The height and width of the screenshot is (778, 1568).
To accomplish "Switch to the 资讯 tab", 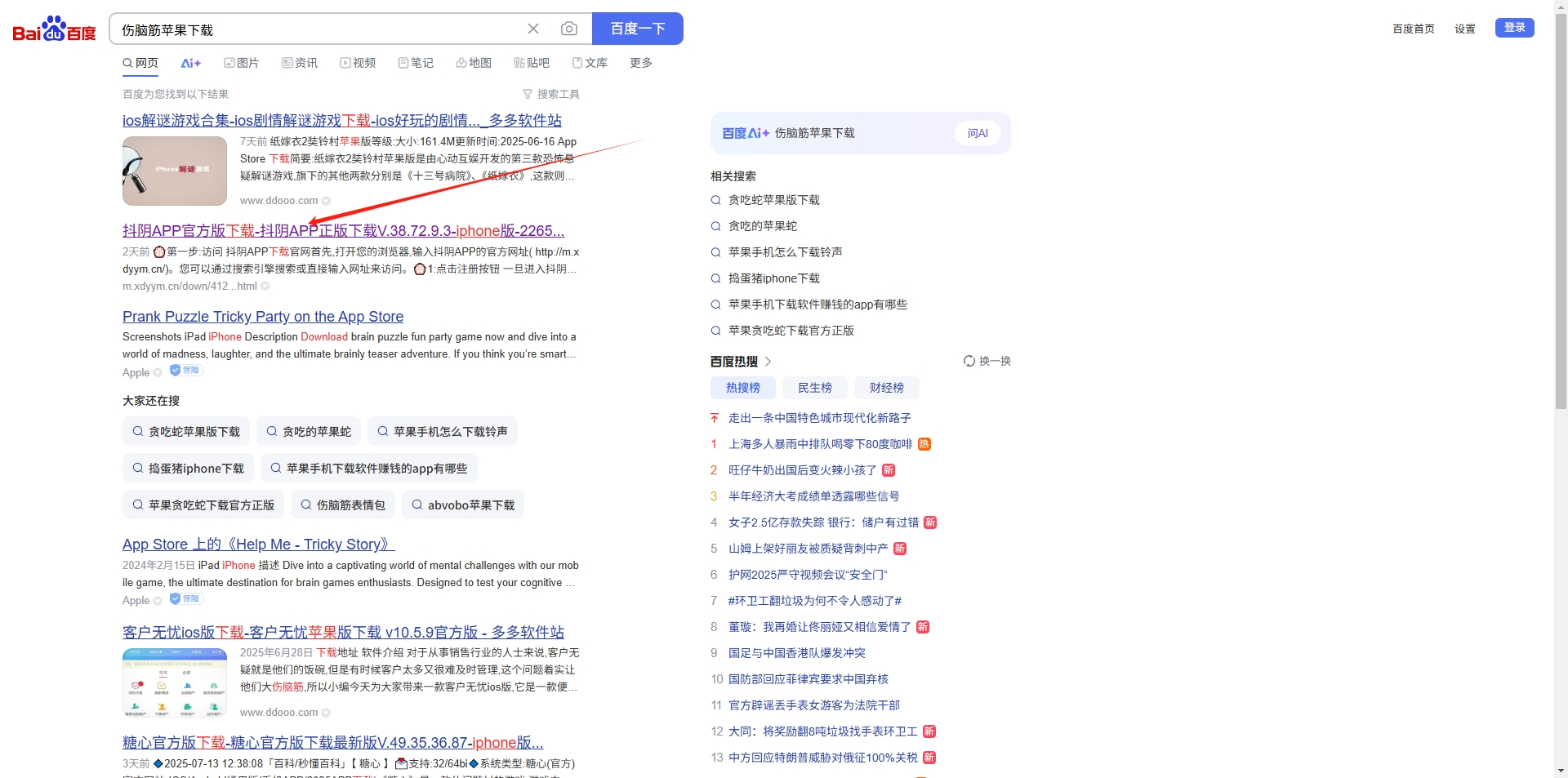I will pos(300,63).
